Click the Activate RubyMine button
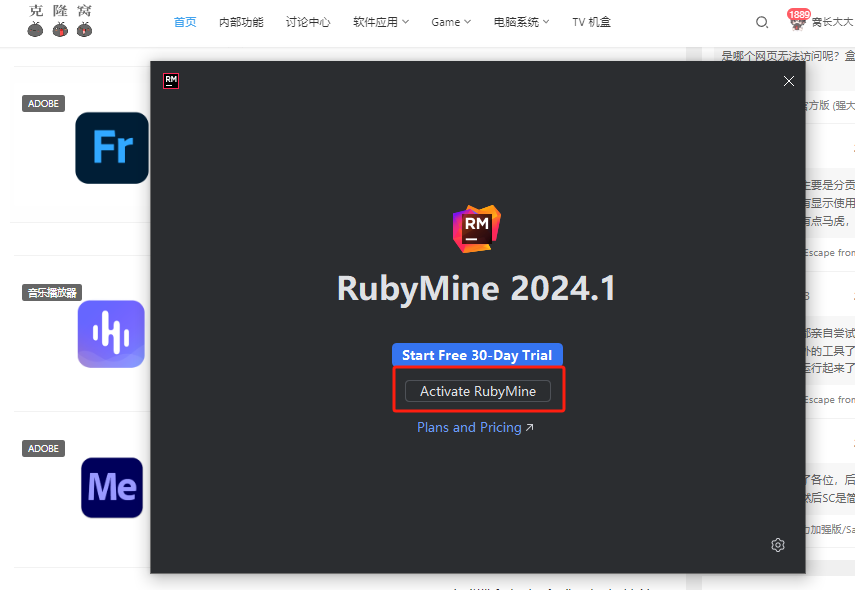Image resolution: width=855 pixels, height=590 pixels. coord(478,391)
